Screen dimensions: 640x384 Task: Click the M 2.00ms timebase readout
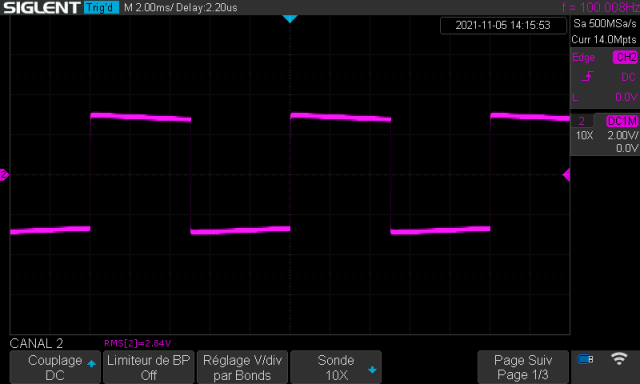pos(148,7)
